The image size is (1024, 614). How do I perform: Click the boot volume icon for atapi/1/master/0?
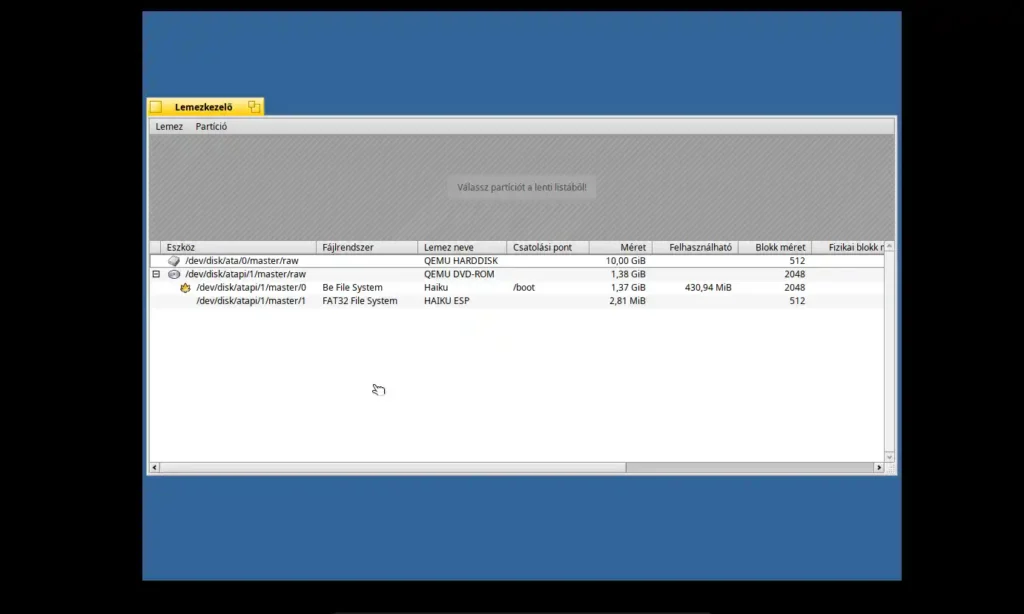click(x=185, y=287)
